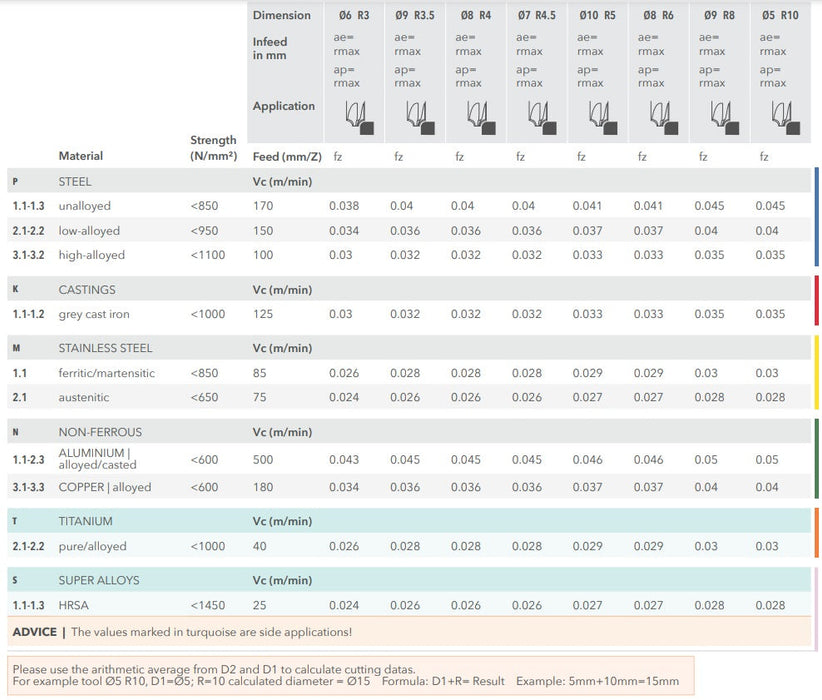The width and height of the screenshot is (822, 700).
Task: Click the application icon under Ø9 R3.5
Action: pos(416,116)
